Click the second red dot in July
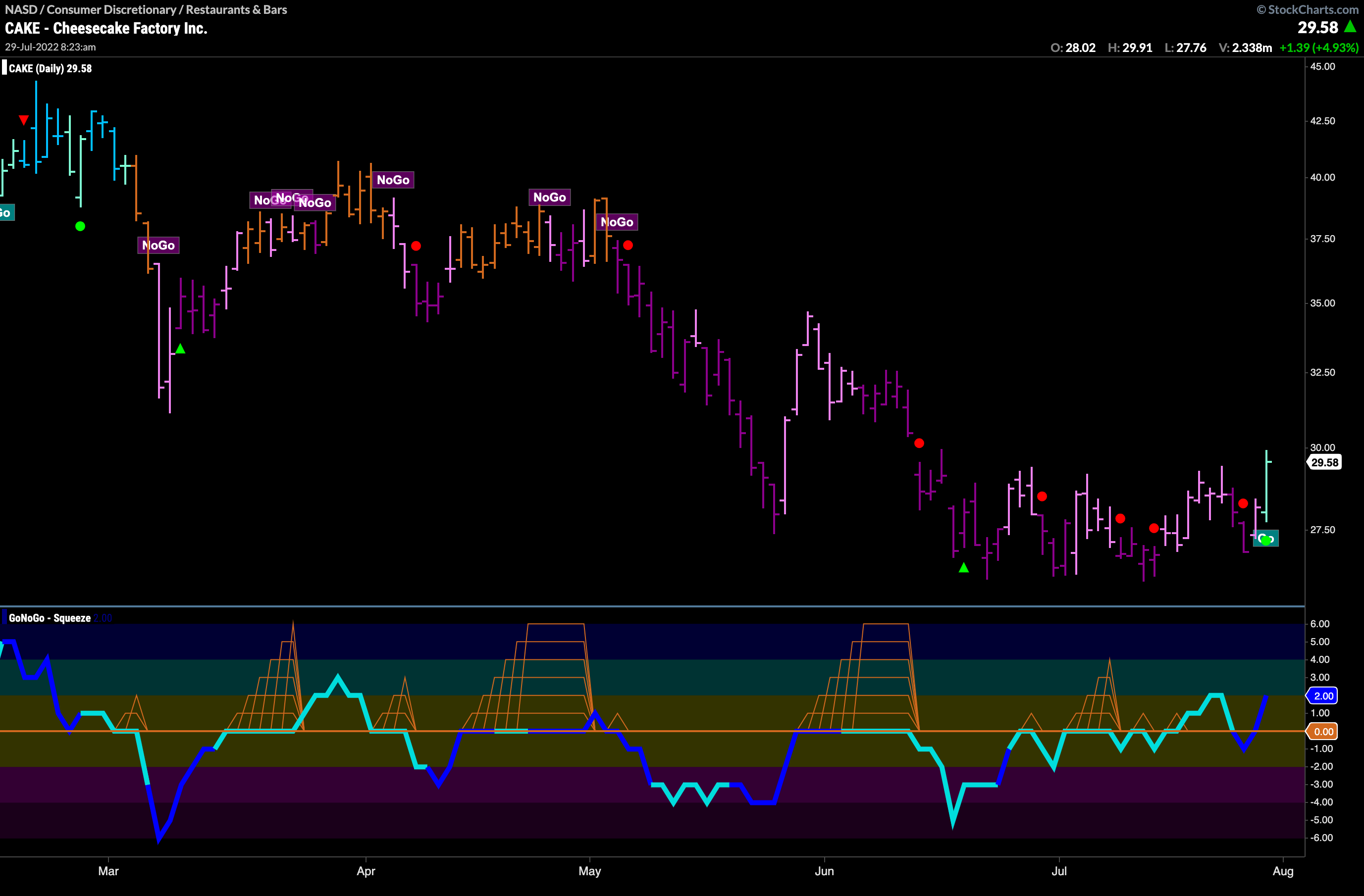Viewport: 1364px width, 896px height. pos(1154,528)
